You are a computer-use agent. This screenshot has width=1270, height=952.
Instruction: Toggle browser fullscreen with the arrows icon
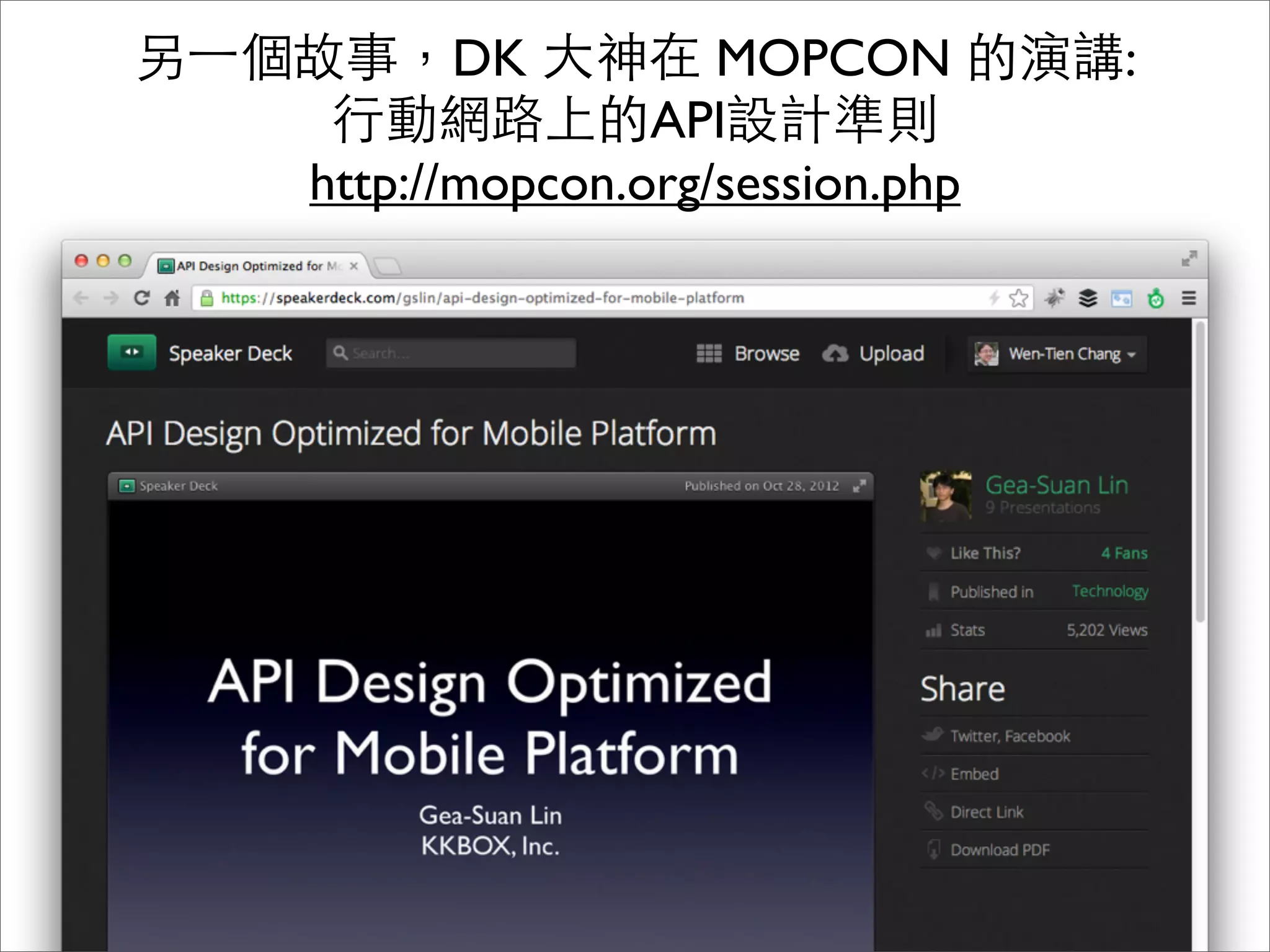point(1189,258)
